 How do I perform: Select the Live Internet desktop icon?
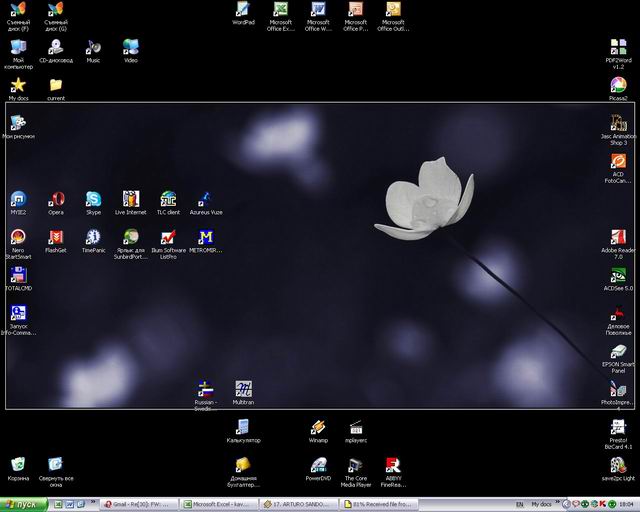pos(131,203)
